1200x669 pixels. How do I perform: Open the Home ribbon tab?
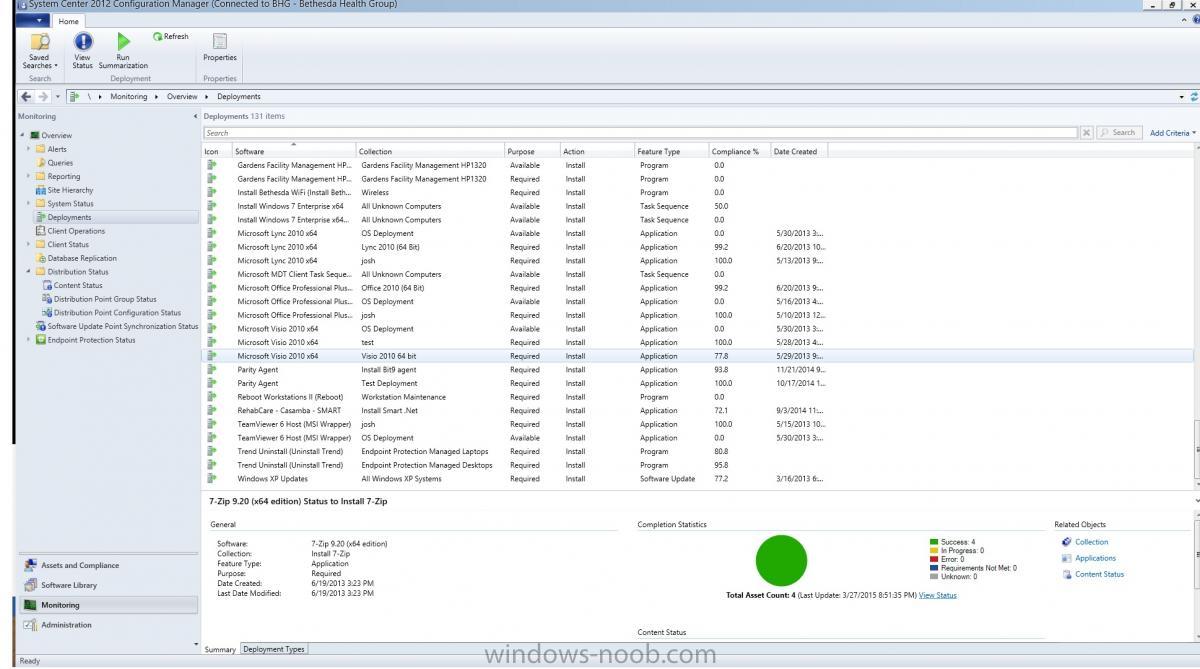[x=69, y=20]
